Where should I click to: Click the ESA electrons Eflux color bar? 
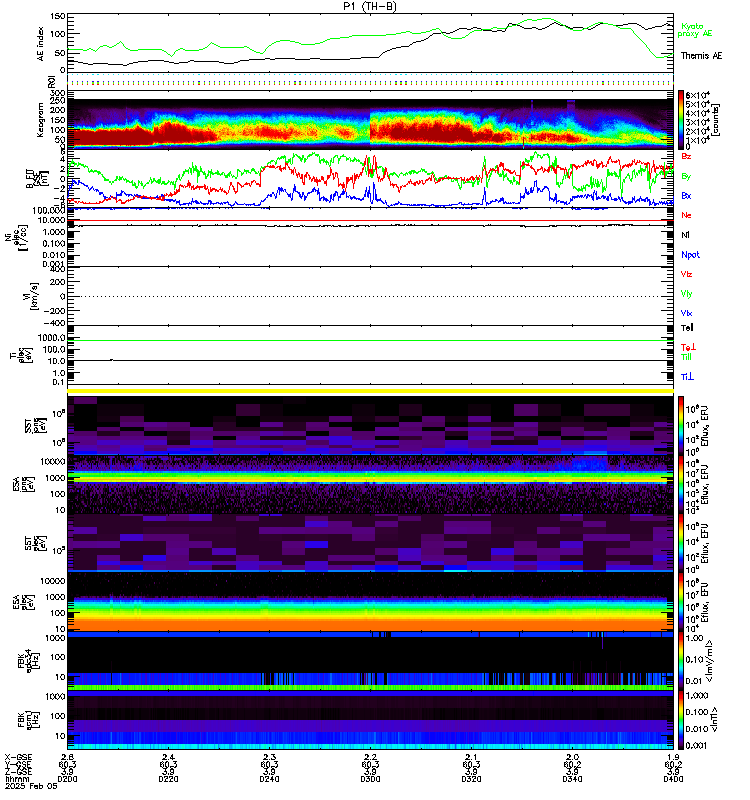coord(681,603)
